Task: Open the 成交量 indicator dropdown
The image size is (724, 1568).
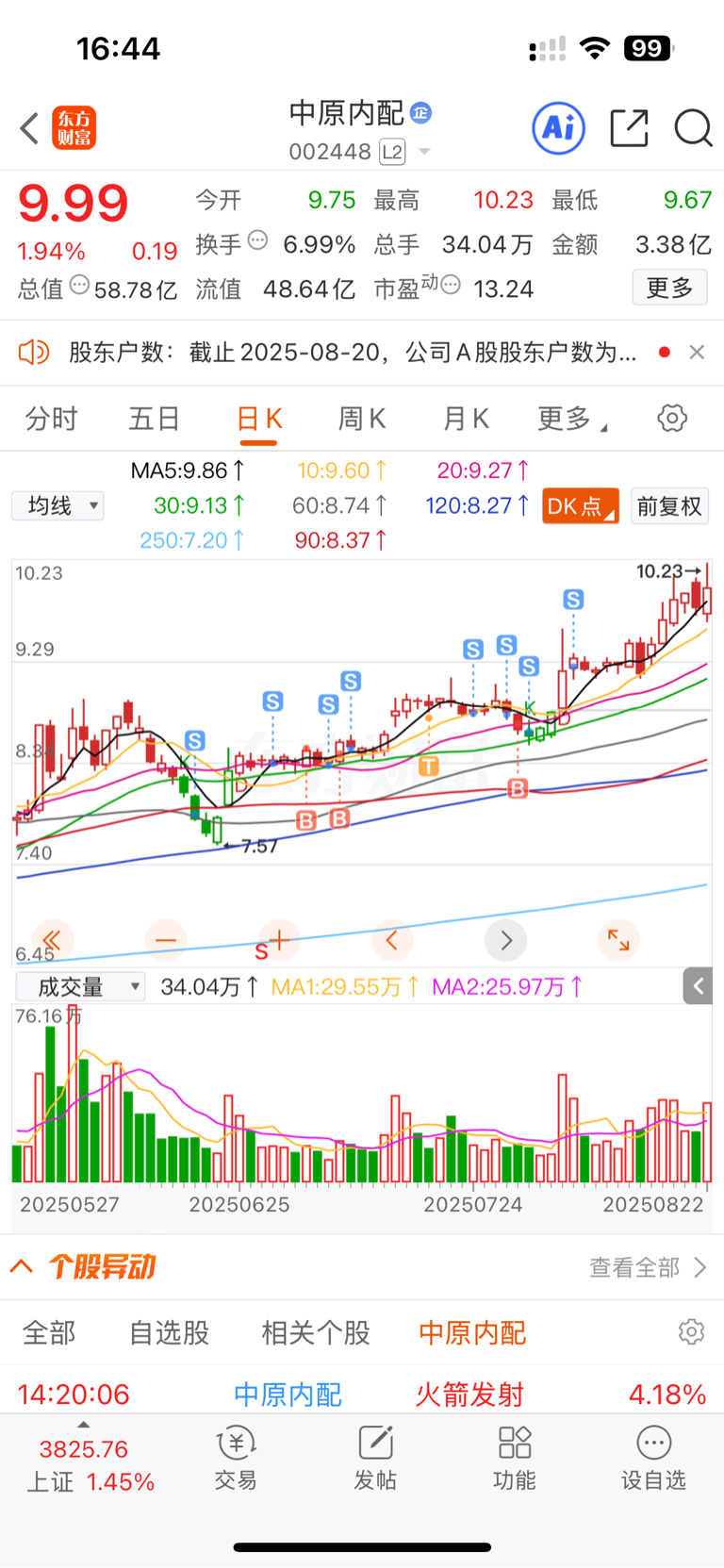Action: (x=80, y=987)
